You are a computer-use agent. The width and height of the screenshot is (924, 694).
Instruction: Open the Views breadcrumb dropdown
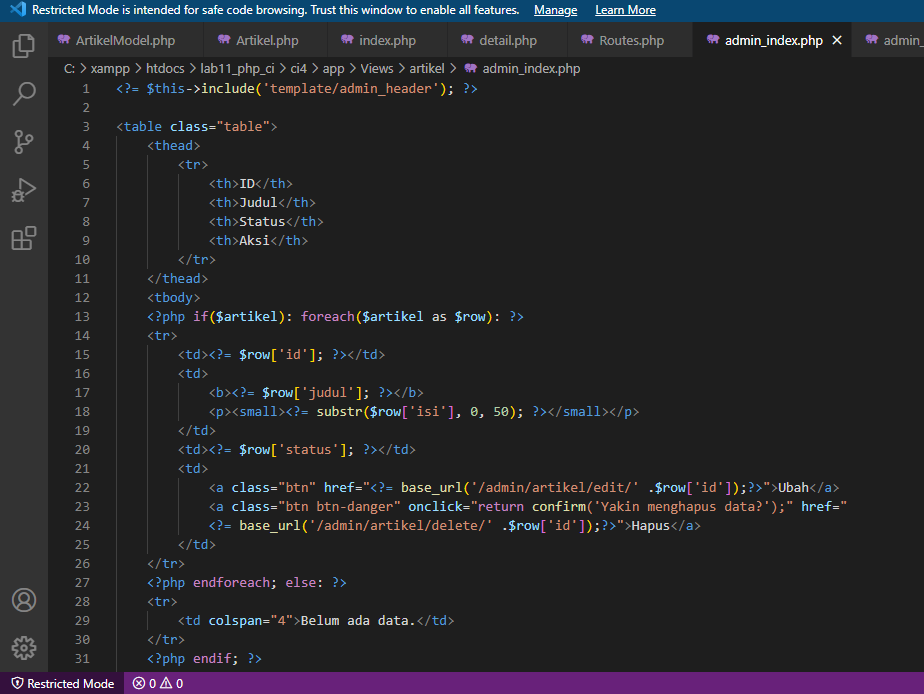[375, 68]
